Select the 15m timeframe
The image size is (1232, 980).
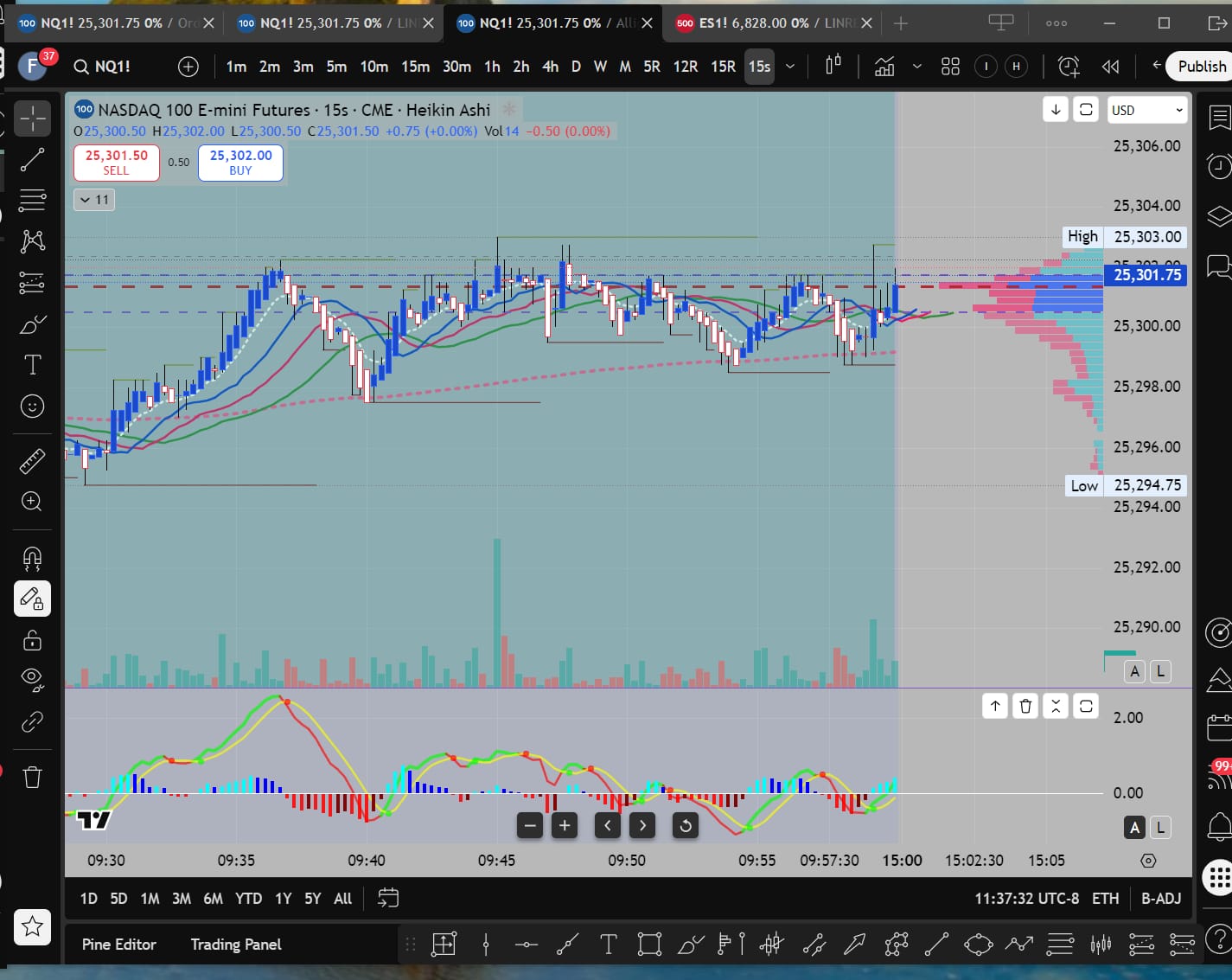(415, 67)
